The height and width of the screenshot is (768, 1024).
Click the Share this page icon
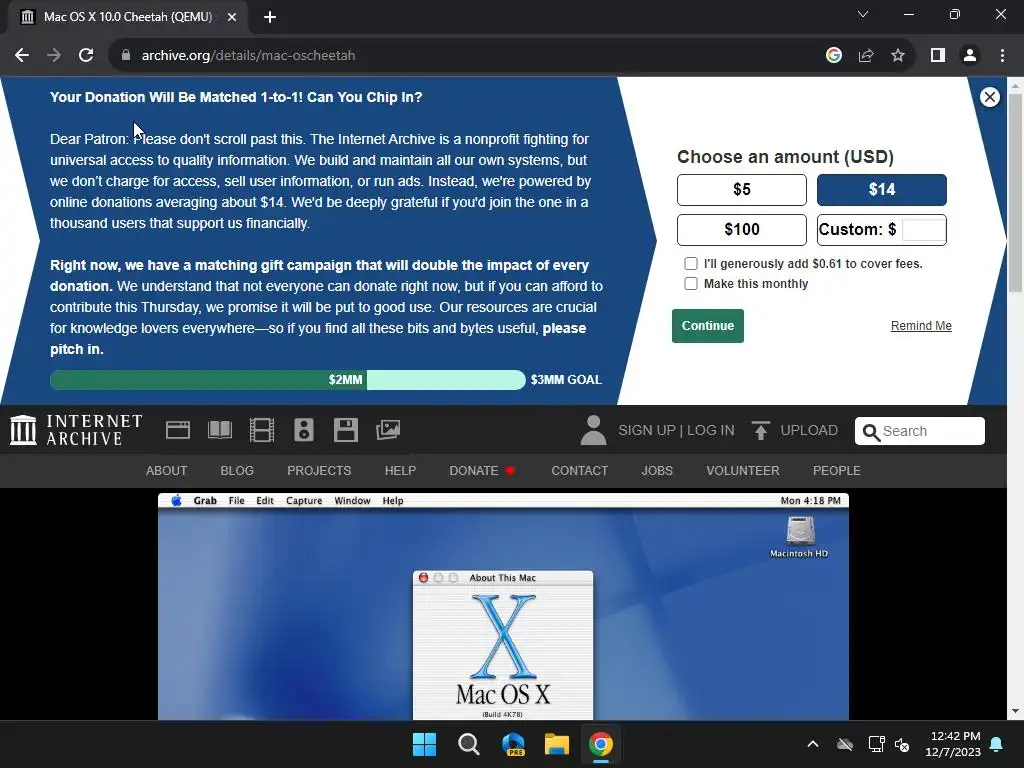(866, 56)
